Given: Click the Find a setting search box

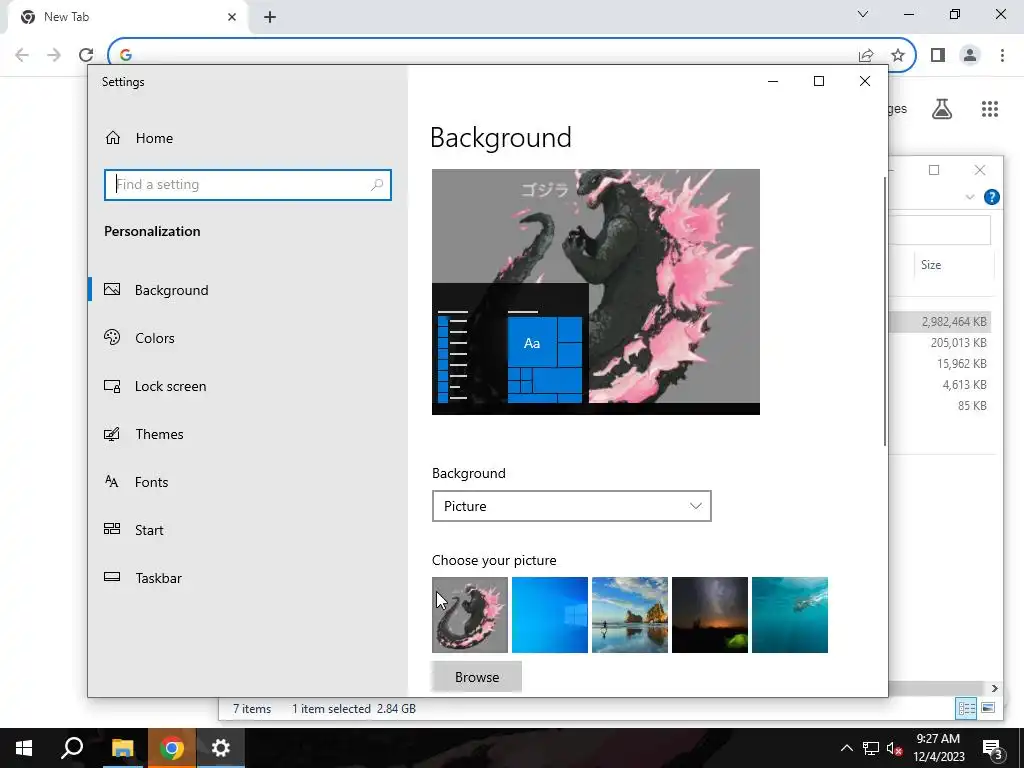Looking at the screenshot, I should pos(248,185).
